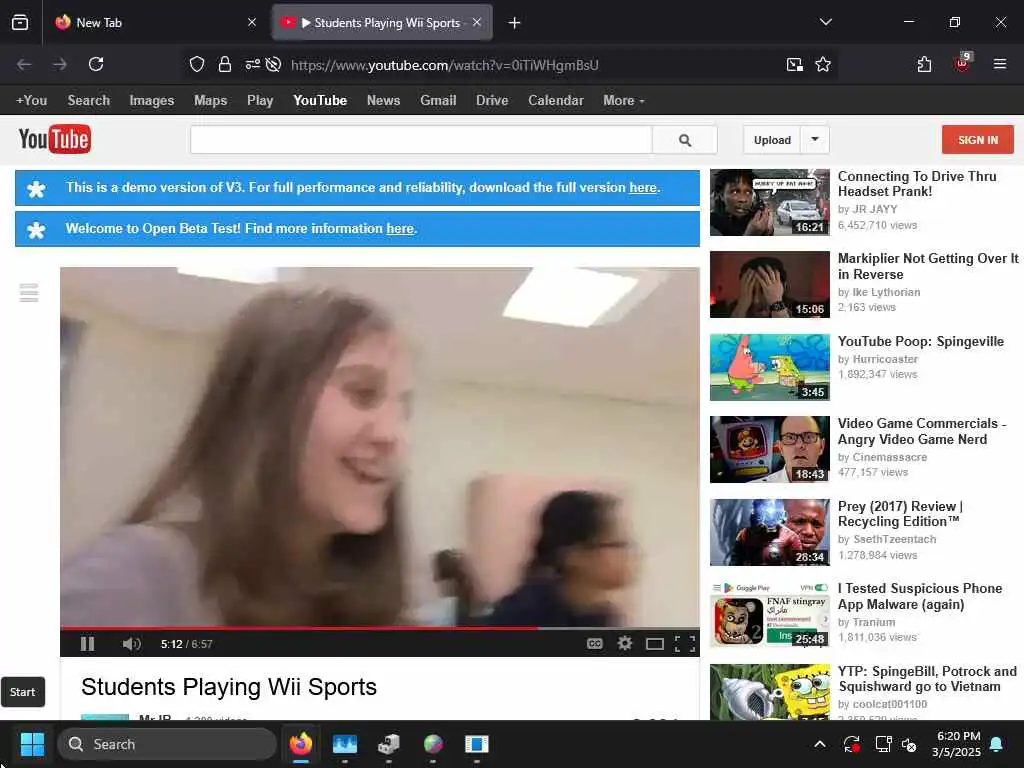Open Connecting To Drive Thru Headset Prank thumbnail
Viewport: 1024px width, 768px height.
[770, 202]
